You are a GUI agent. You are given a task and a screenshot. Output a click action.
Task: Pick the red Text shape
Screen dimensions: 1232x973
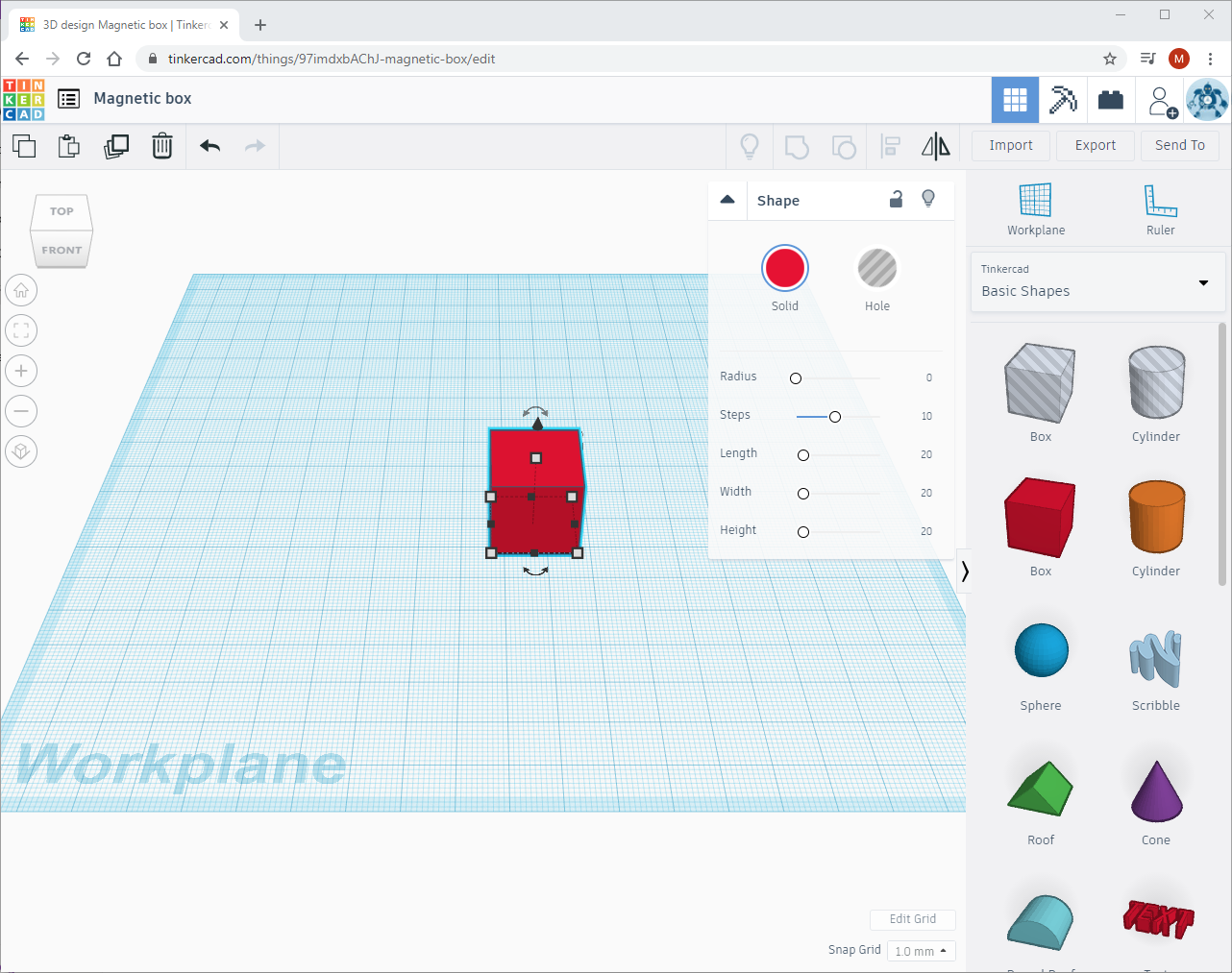[x=1157, y=919]
